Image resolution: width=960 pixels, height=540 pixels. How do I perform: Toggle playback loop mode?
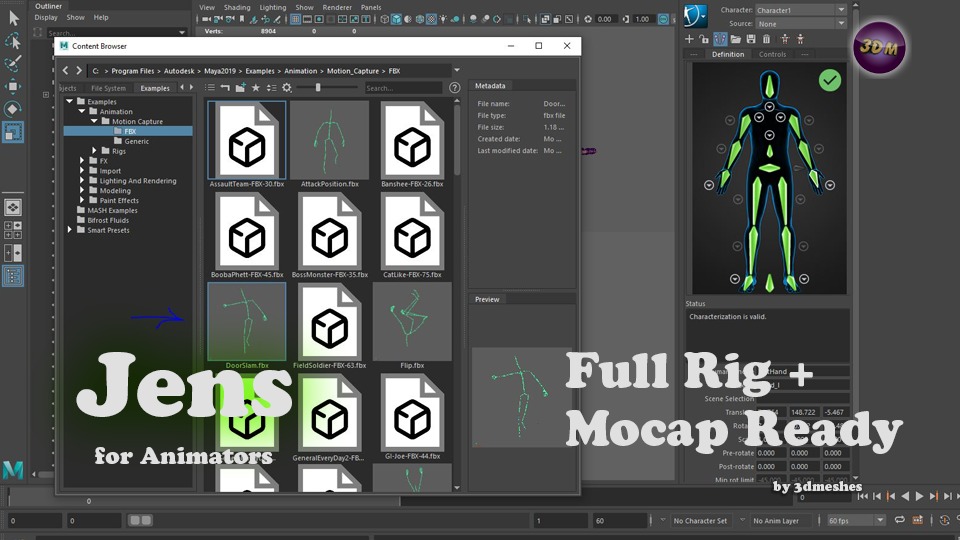coord(899,520)
